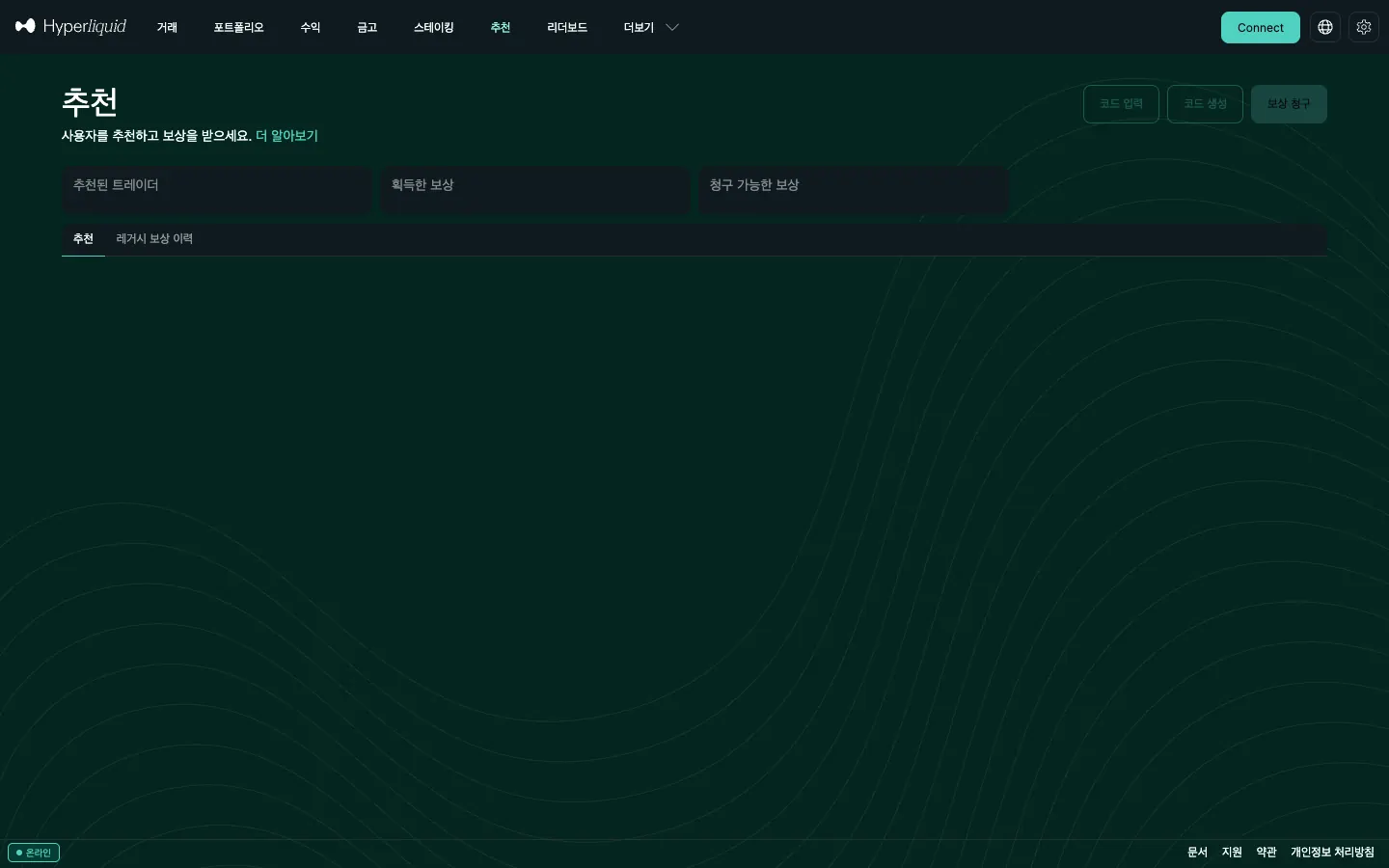Open the 개인정보 처리방침 footer link
Image resolution: width=1389 pixels, height=868 pixels.
1332,853
